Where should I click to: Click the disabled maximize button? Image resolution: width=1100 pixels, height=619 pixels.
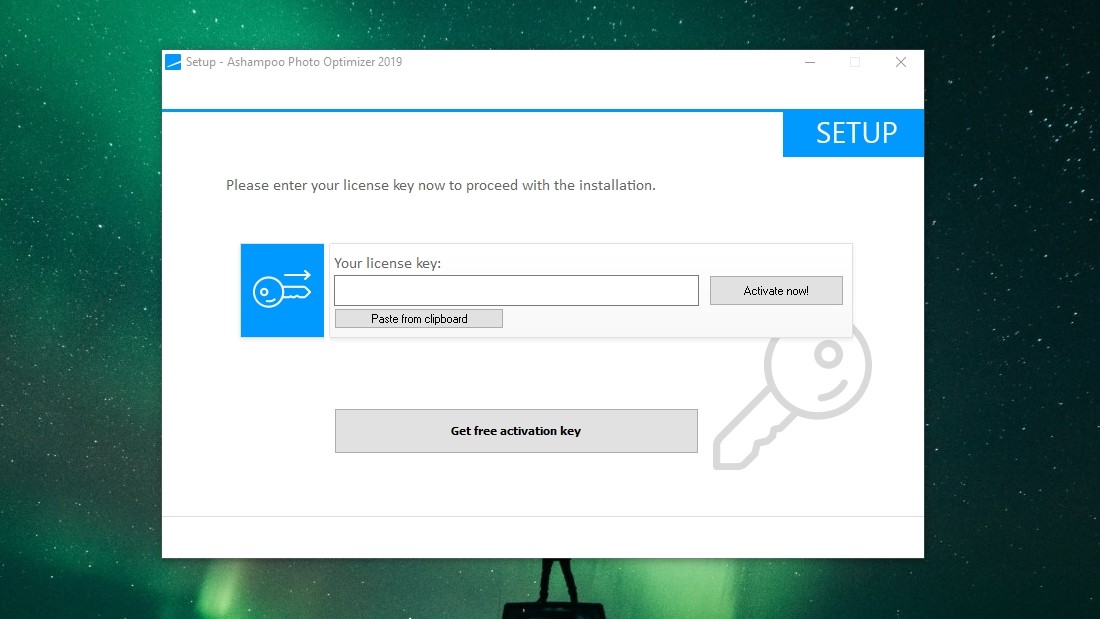[x=855, y=62]
